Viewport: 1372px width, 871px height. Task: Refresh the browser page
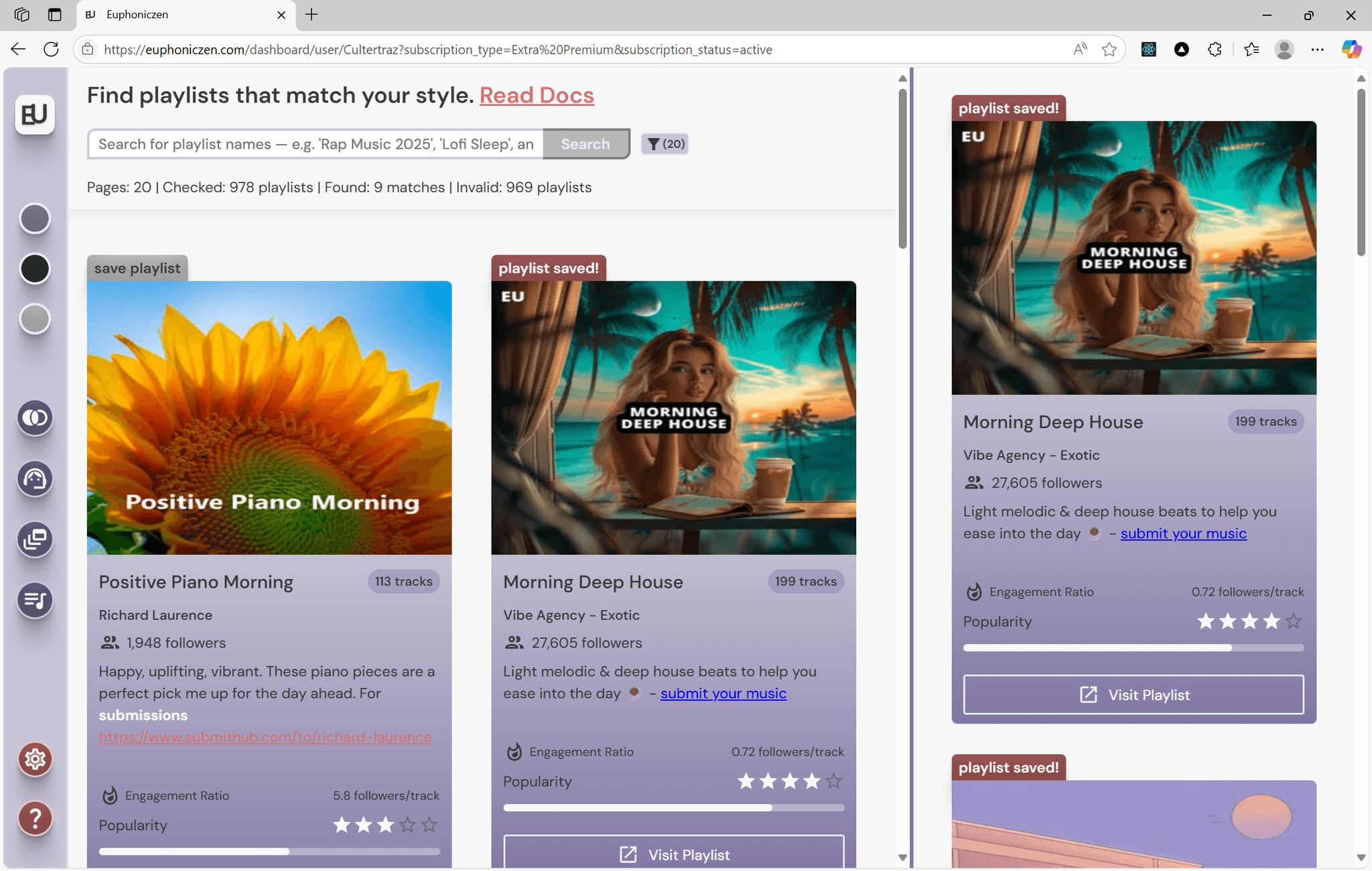(51, 49)
